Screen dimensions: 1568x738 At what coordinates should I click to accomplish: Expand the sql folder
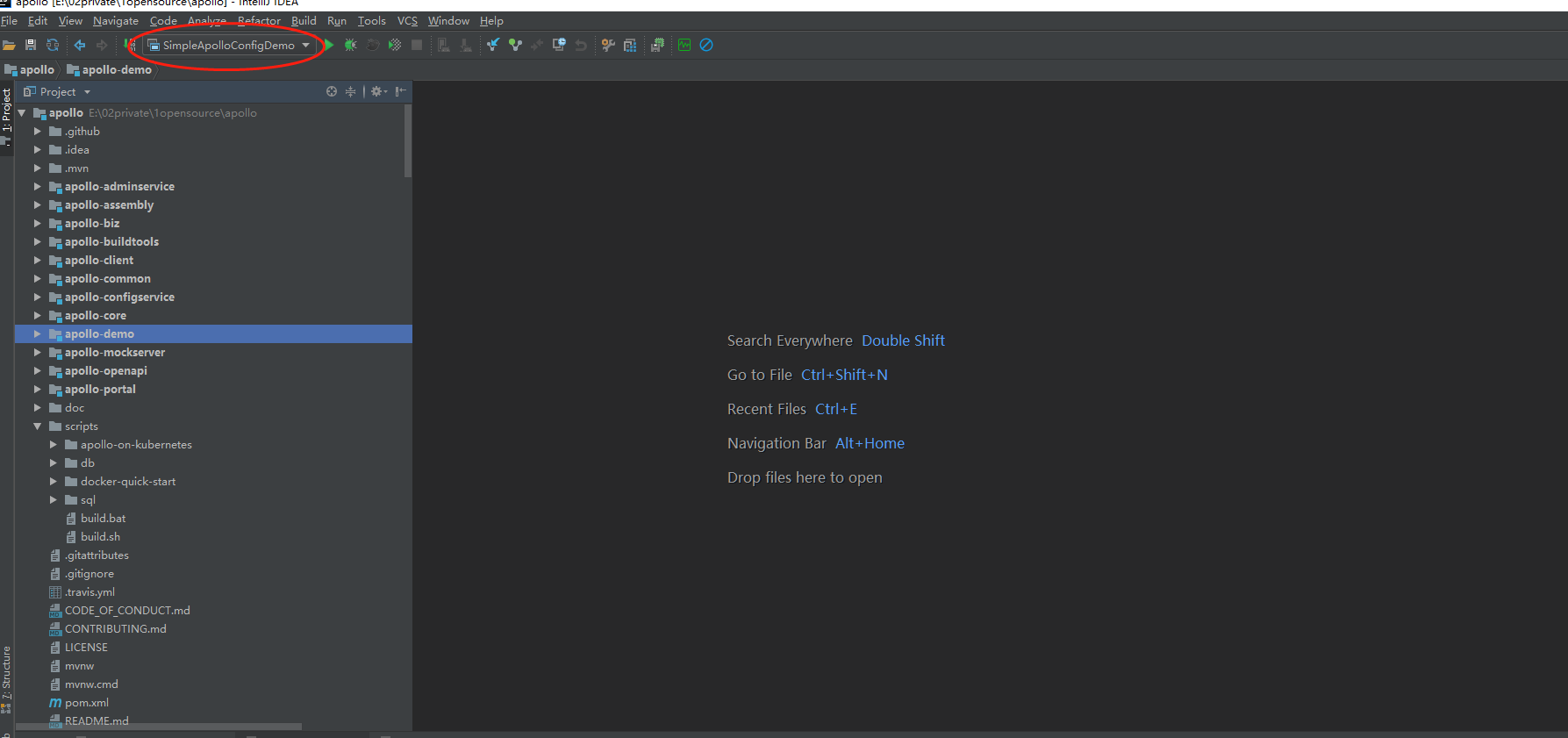pyautogui.click(x=54, y=500)
